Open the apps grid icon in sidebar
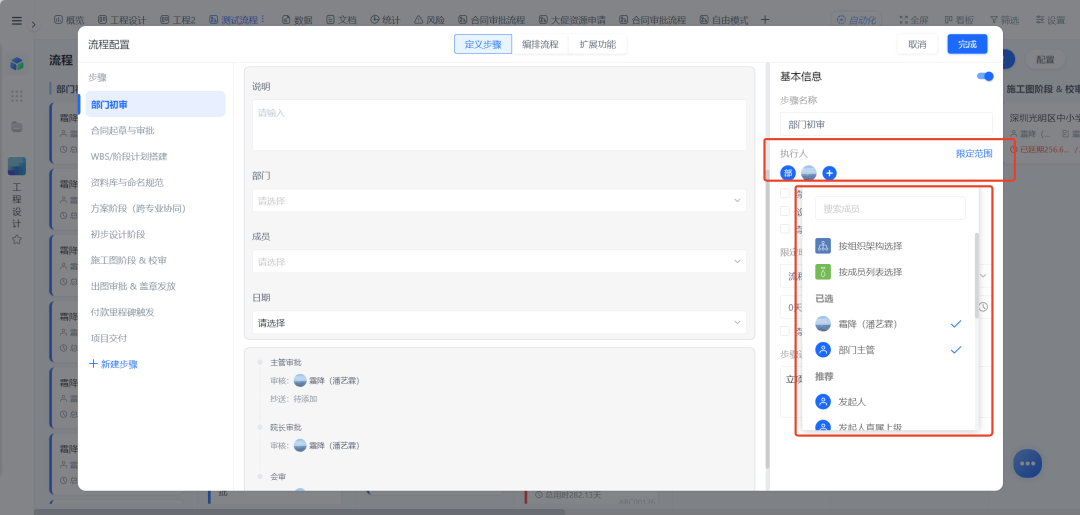Viewport: 1080px width, 515px height. (17, 96)
